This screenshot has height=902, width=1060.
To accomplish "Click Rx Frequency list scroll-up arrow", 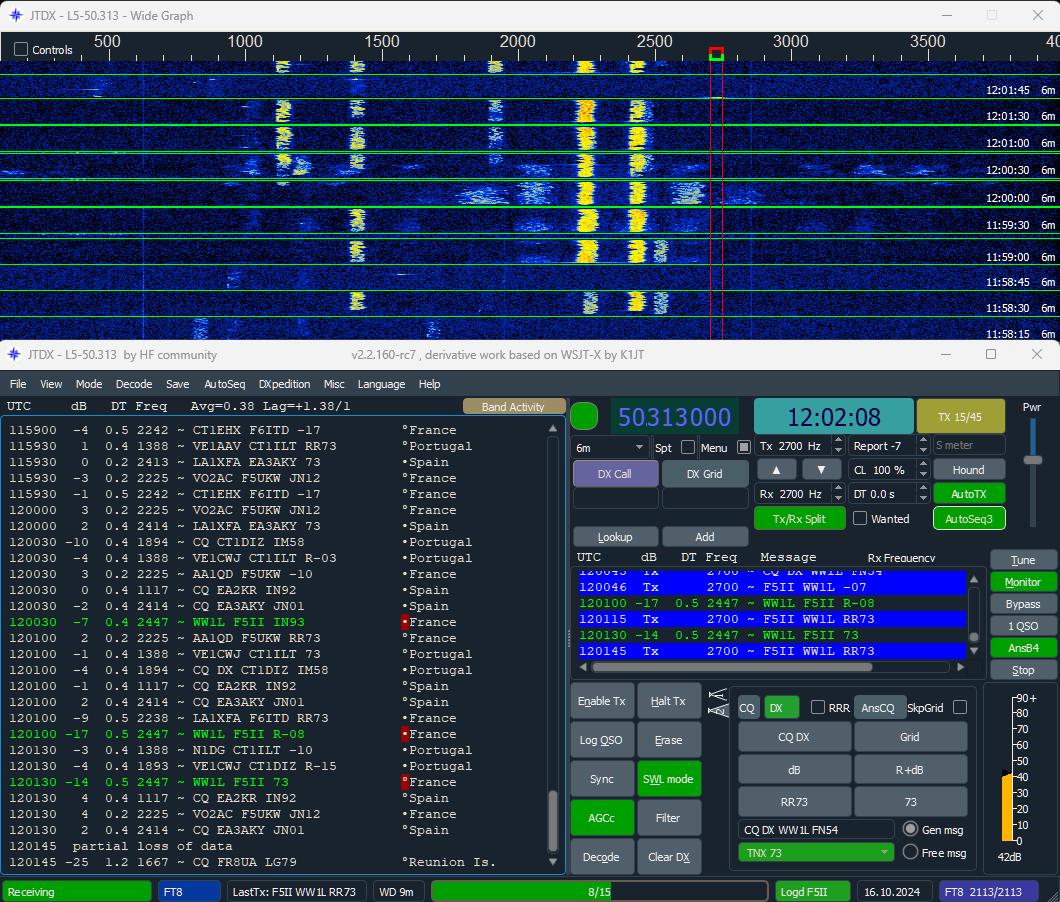I will coord(974,579).
